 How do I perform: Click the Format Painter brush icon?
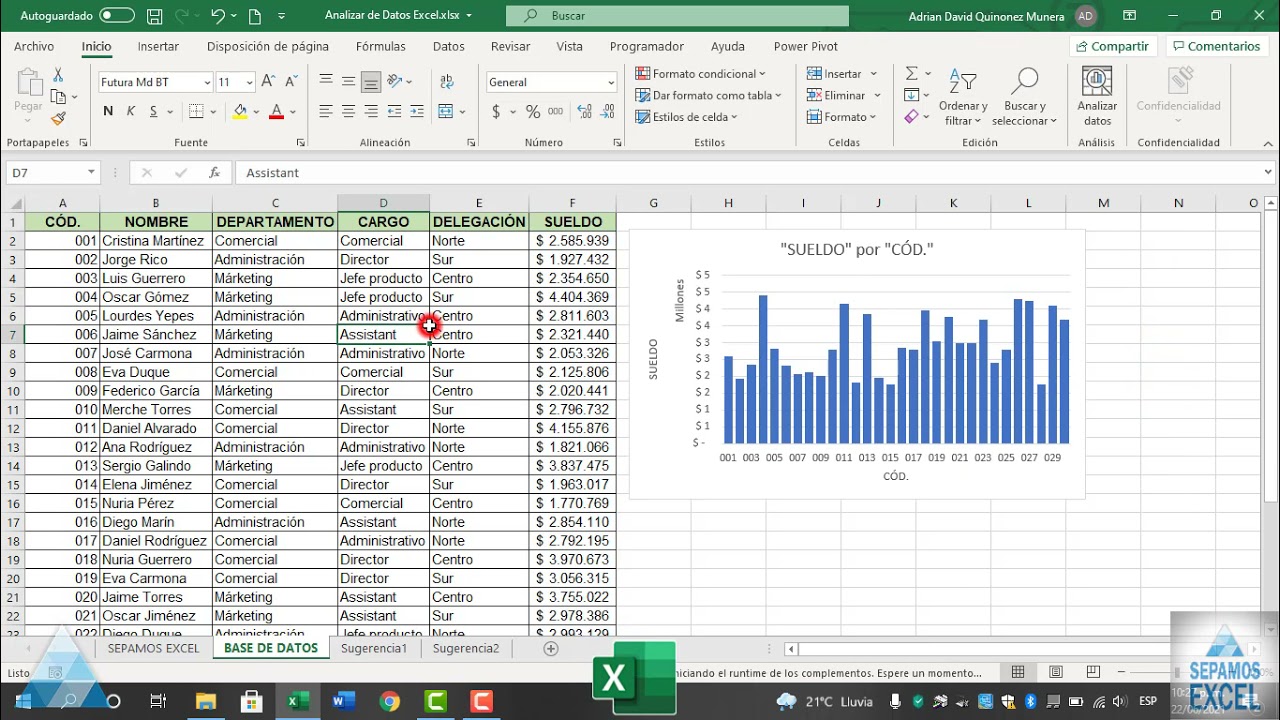pos(58,118)
